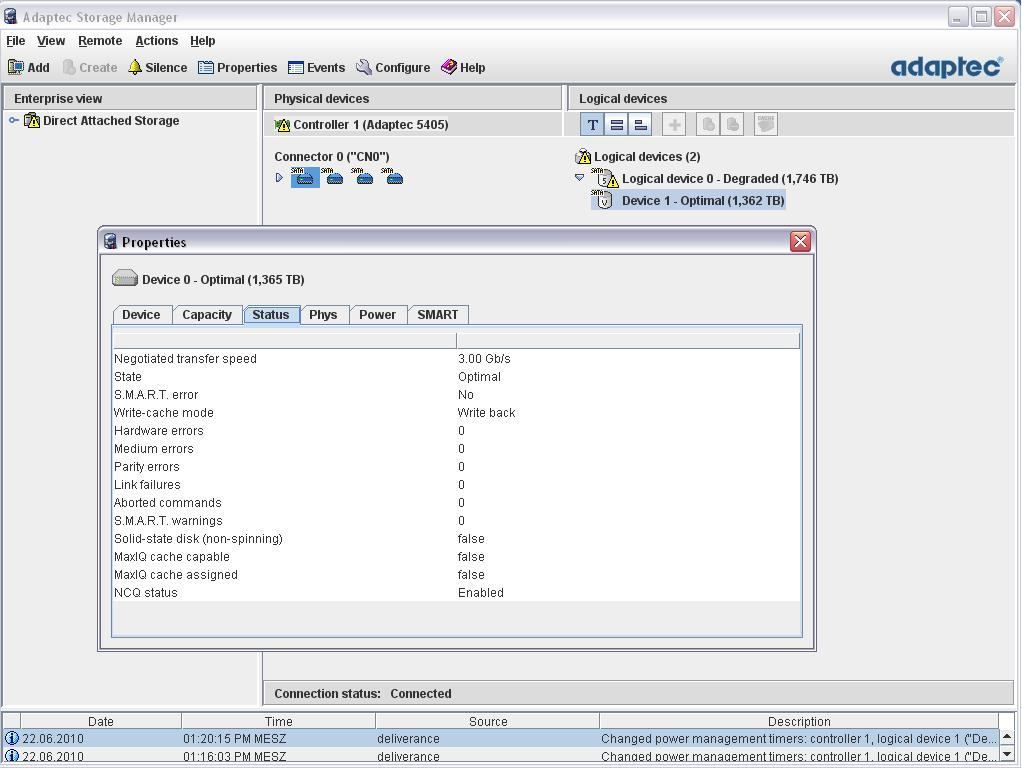This screenshot has height=768, width=1022.
Task: Switch to the Device tab
Action: (x=141, y=315)
